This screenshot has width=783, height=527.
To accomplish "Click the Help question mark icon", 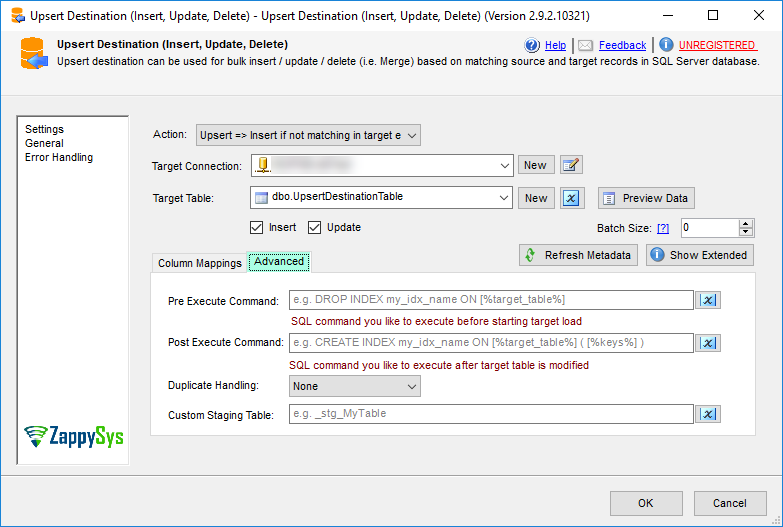I will 532,45.
